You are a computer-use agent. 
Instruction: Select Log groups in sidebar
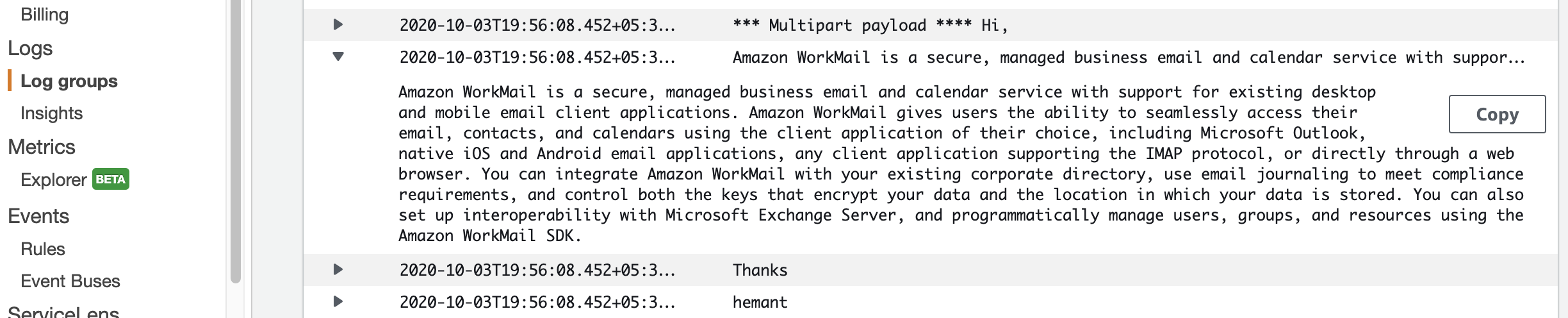pyautogui.click(x=69, y=81)
